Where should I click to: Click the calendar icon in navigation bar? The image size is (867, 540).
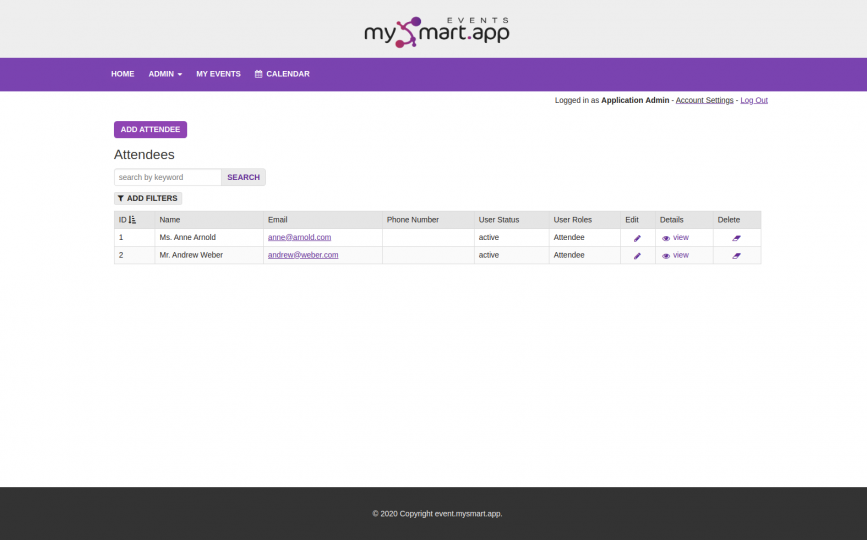coord(258,74)
